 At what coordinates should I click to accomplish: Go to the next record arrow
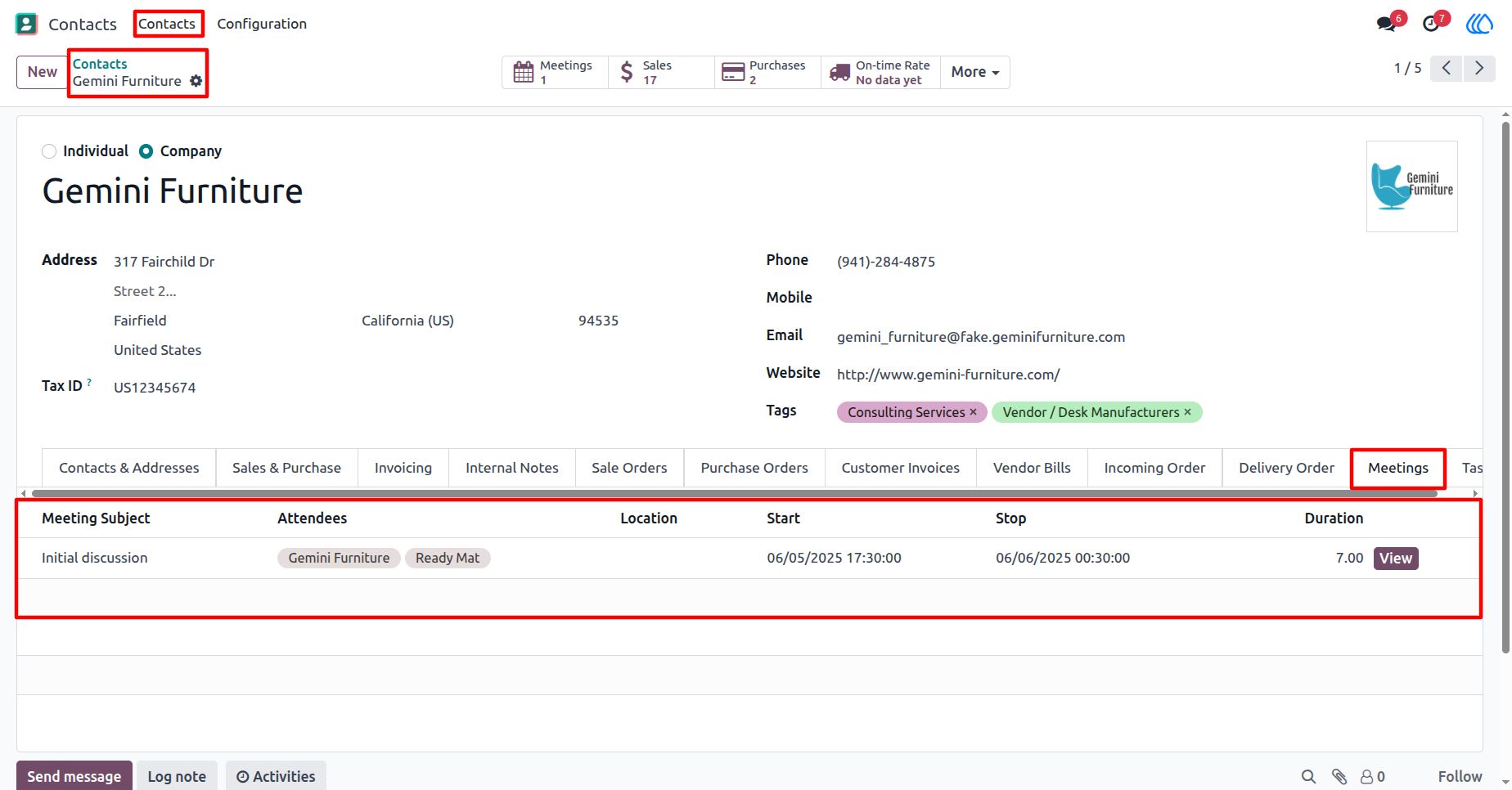click(x=1479, y=68)
